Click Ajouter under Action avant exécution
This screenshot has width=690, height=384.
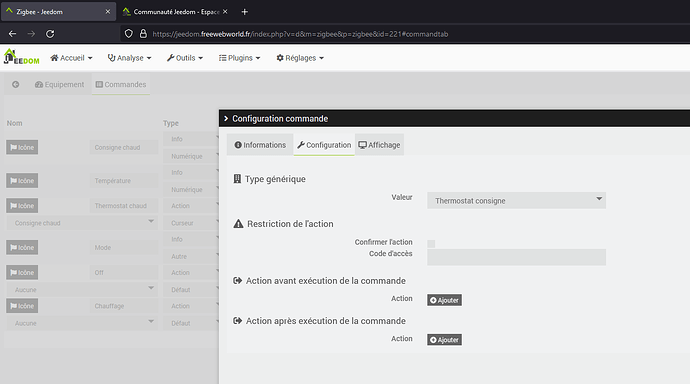click(x=444, y=300)
